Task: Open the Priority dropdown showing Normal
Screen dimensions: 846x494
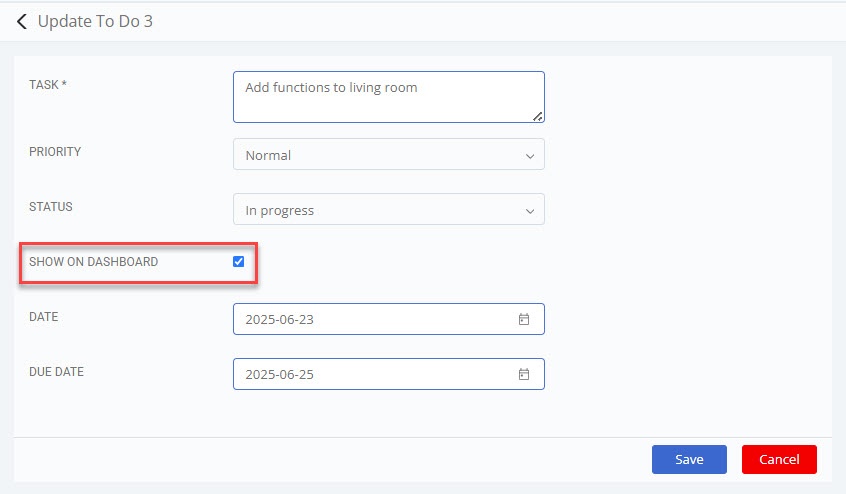Action: click(388, 154)
